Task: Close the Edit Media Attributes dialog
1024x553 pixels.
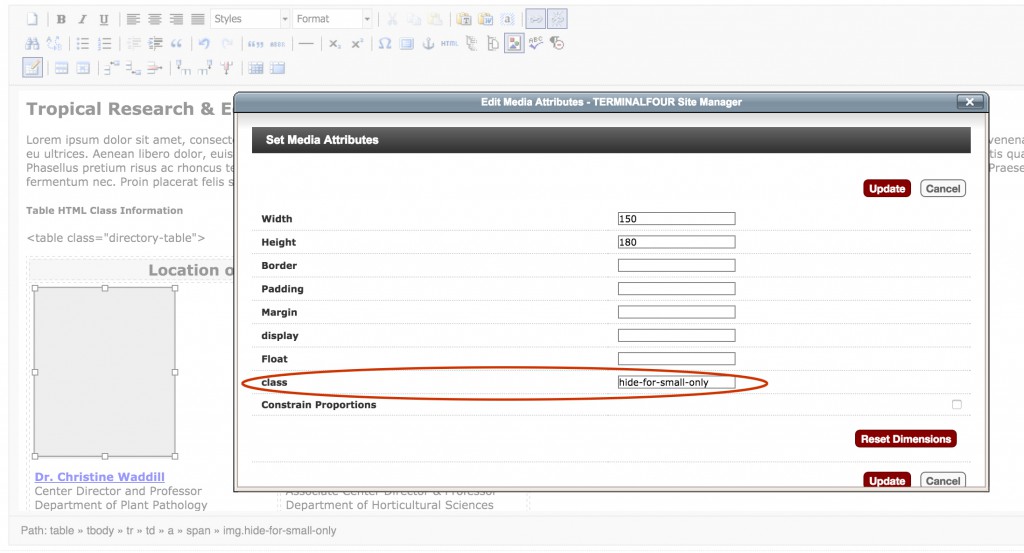Action: point(969,102)
